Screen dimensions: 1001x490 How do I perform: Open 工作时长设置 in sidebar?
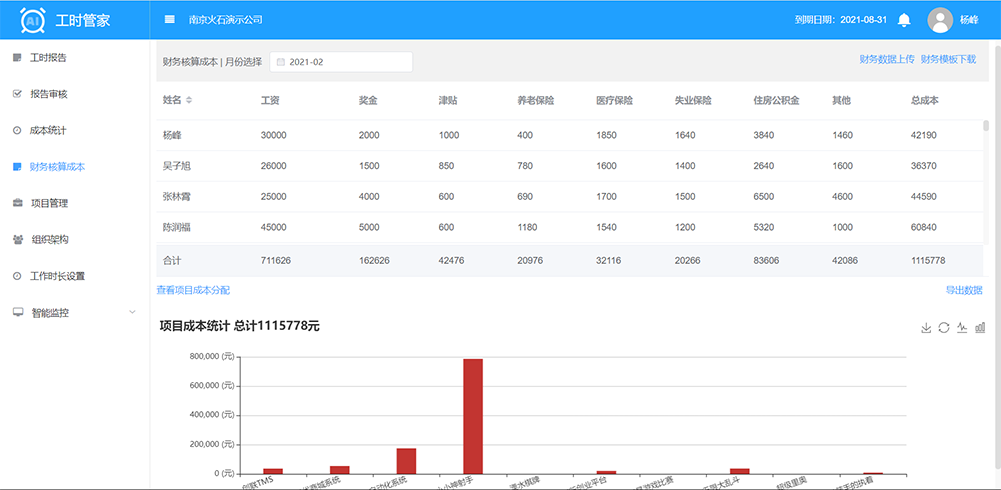pyautogui.click(x=57, y=276)
